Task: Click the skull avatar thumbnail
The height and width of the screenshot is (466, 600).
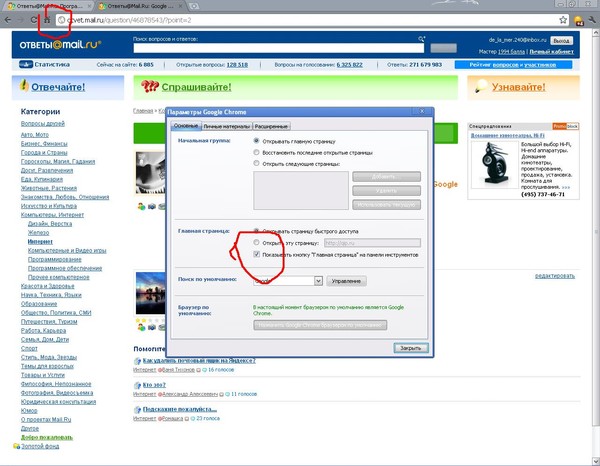Action: pyautogui.click(x=150, y=173)
